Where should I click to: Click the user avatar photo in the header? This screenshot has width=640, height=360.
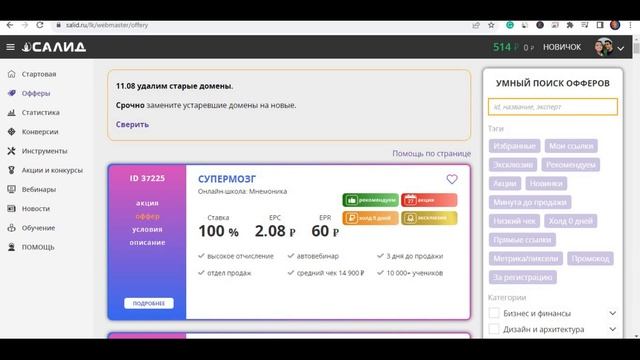point(603,47)
